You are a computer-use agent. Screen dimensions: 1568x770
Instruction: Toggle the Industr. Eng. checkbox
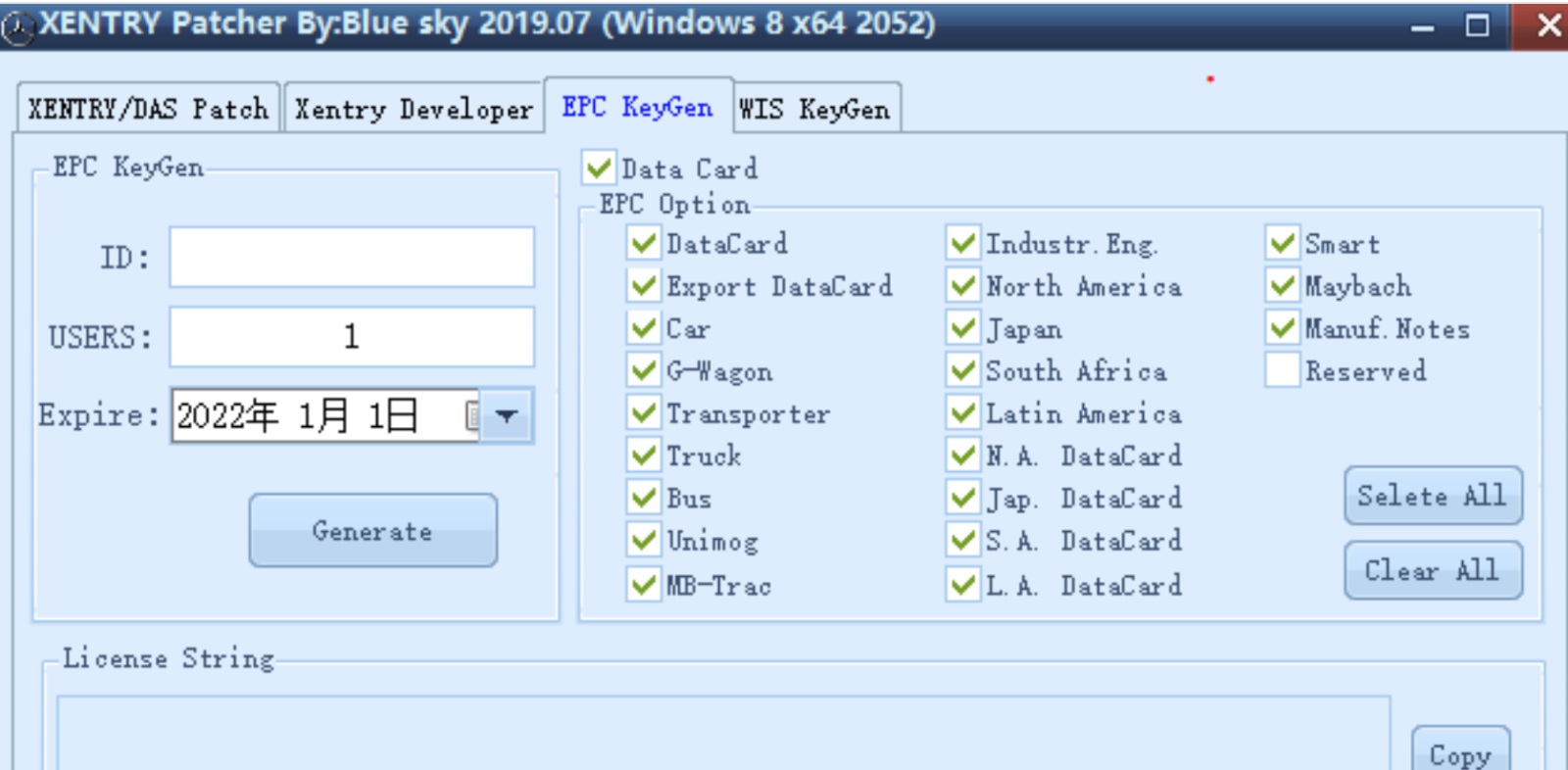point(962,243)
